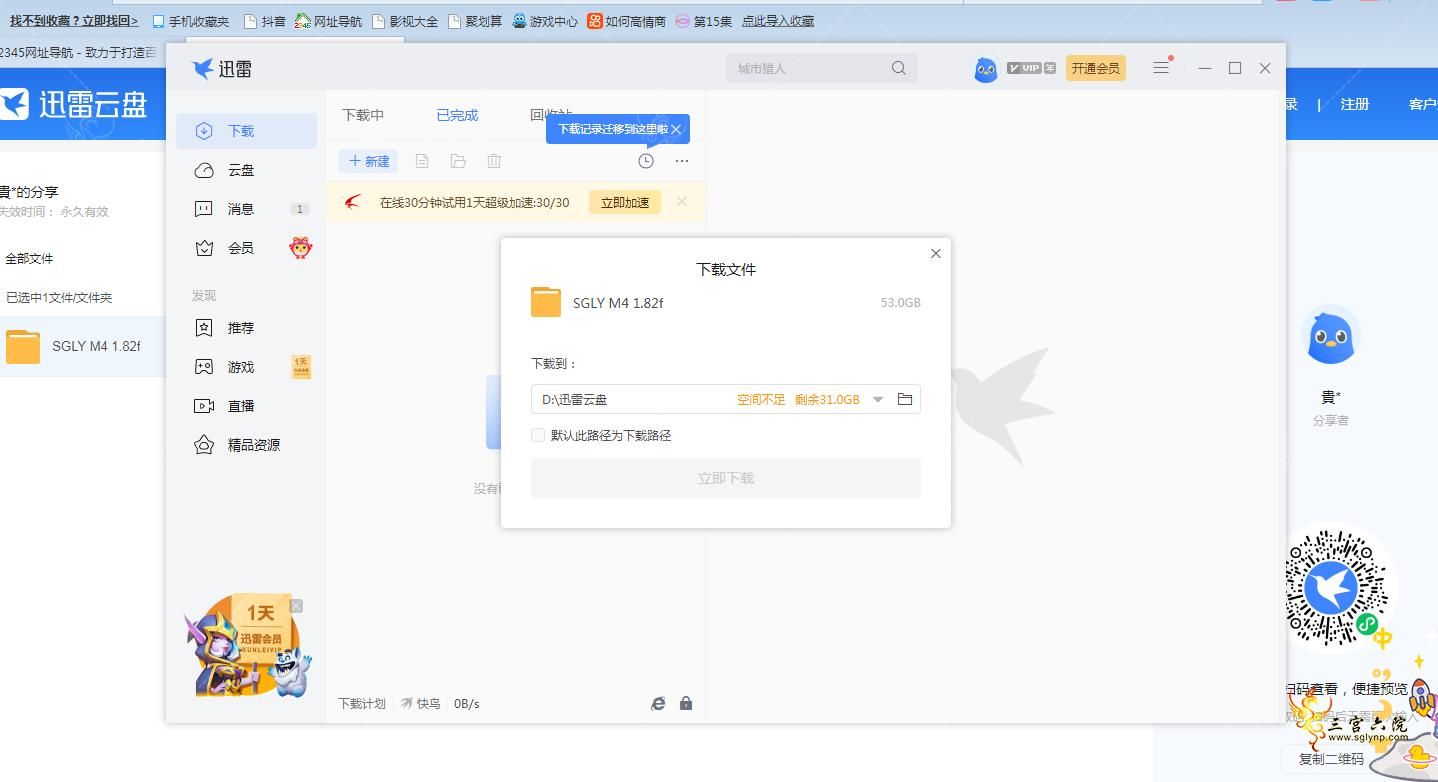Dismiss the 超级加速 trial notification bar
1438x782 pixels.
point(681,202)
